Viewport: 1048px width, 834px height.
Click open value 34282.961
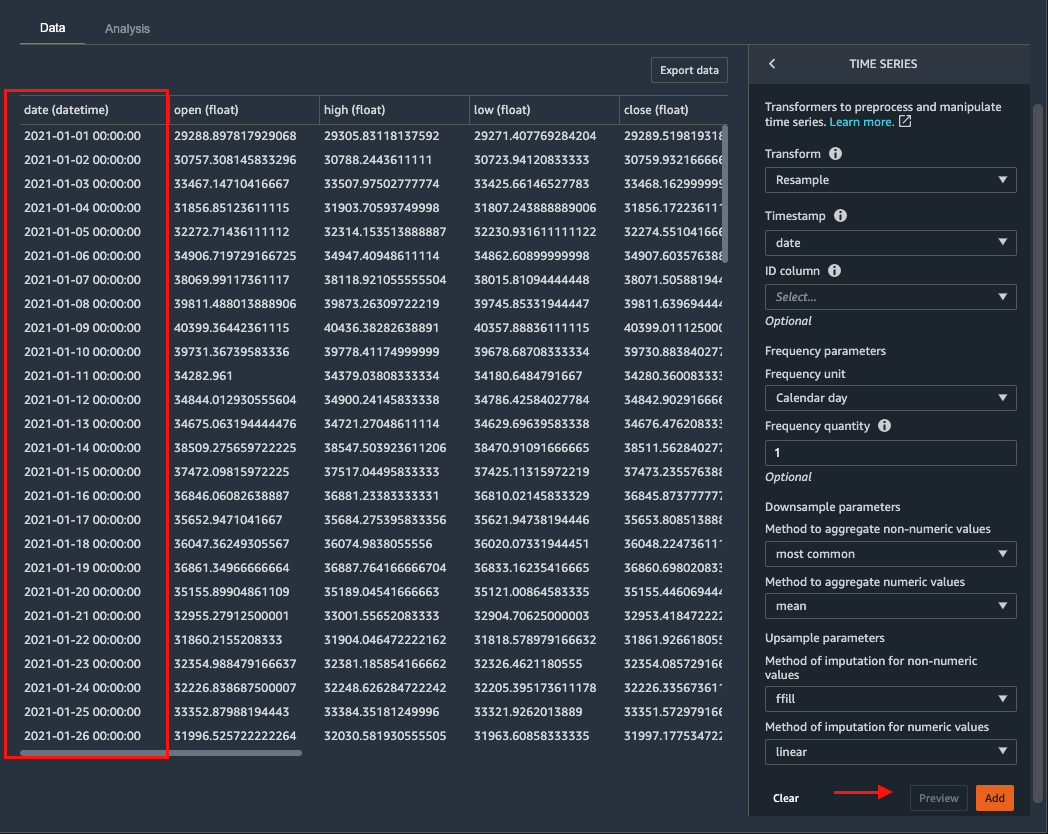(203, 376)
